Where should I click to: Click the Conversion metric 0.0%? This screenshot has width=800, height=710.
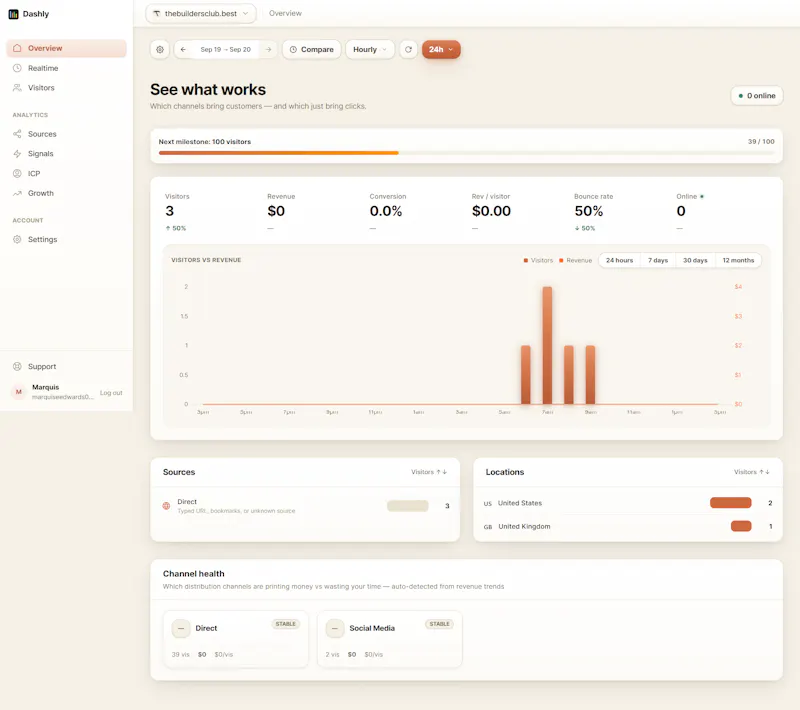coord(386,211)
